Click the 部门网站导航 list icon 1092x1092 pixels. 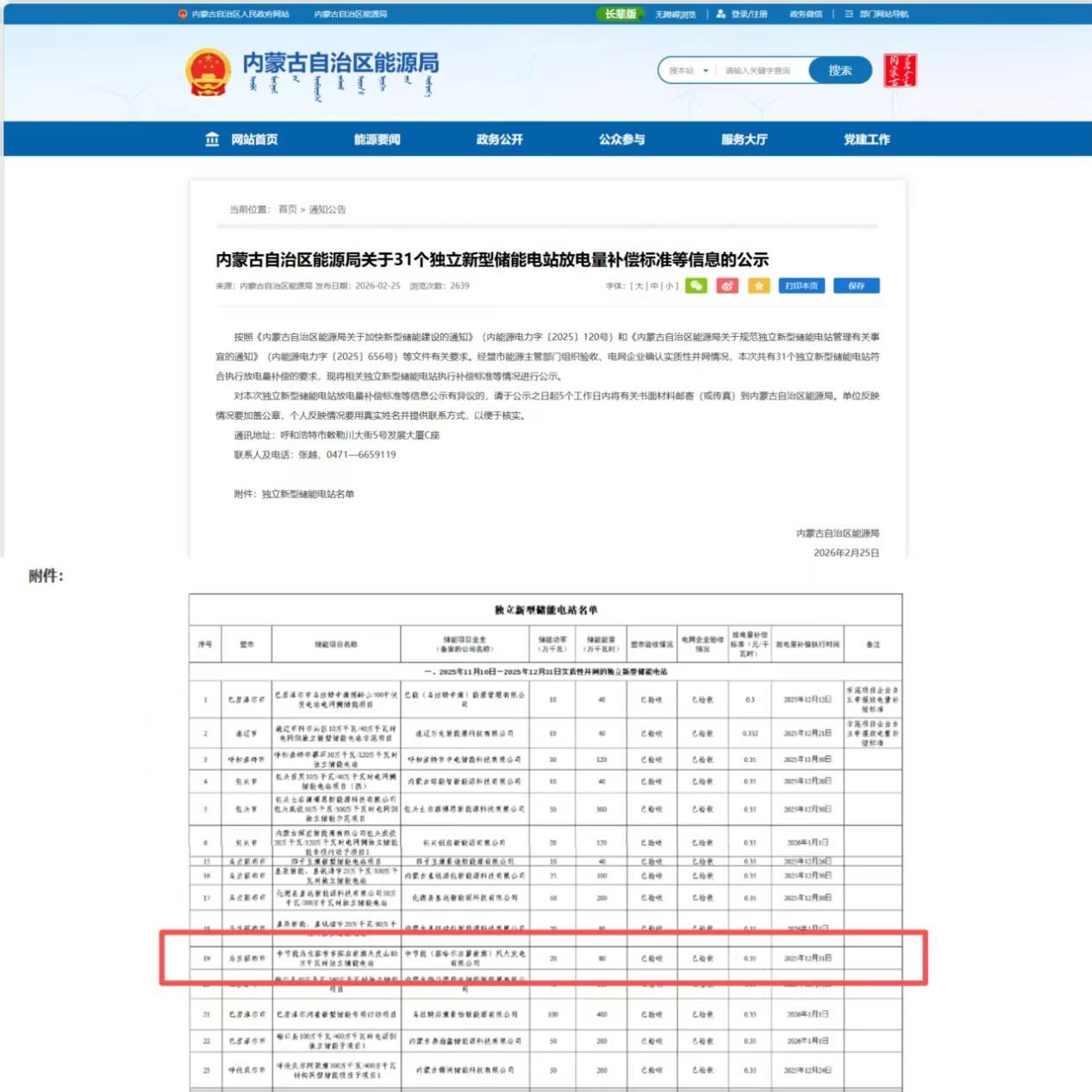click(849, 14)
